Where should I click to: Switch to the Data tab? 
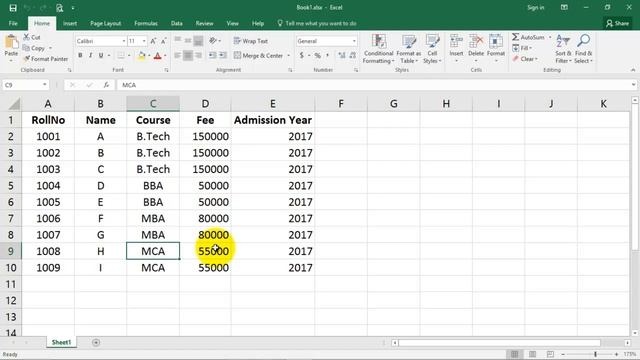click(x=176, y=23)
